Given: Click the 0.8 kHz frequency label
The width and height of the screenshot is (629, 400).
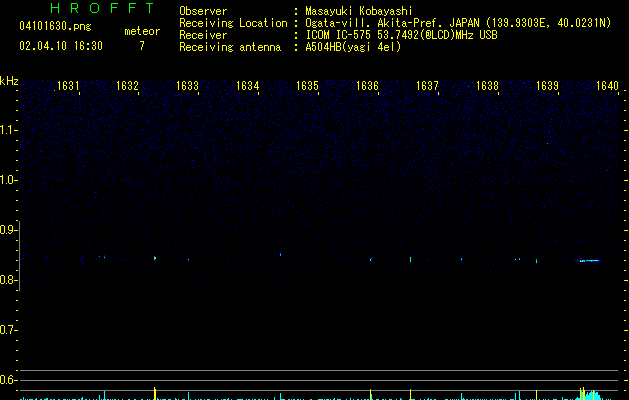Looking at the screenshot, I should 8,280.
